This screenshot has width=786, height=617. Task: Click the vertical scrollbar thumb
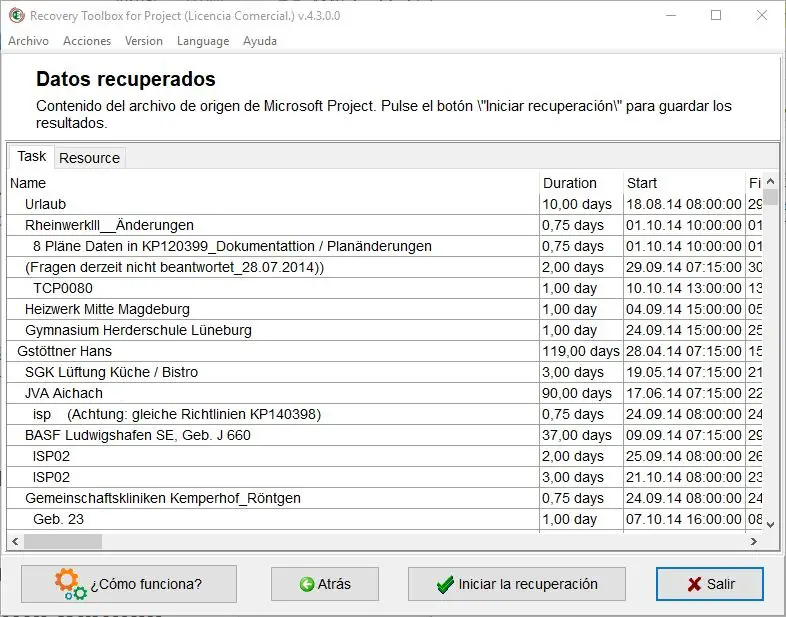tap(771, 197)
